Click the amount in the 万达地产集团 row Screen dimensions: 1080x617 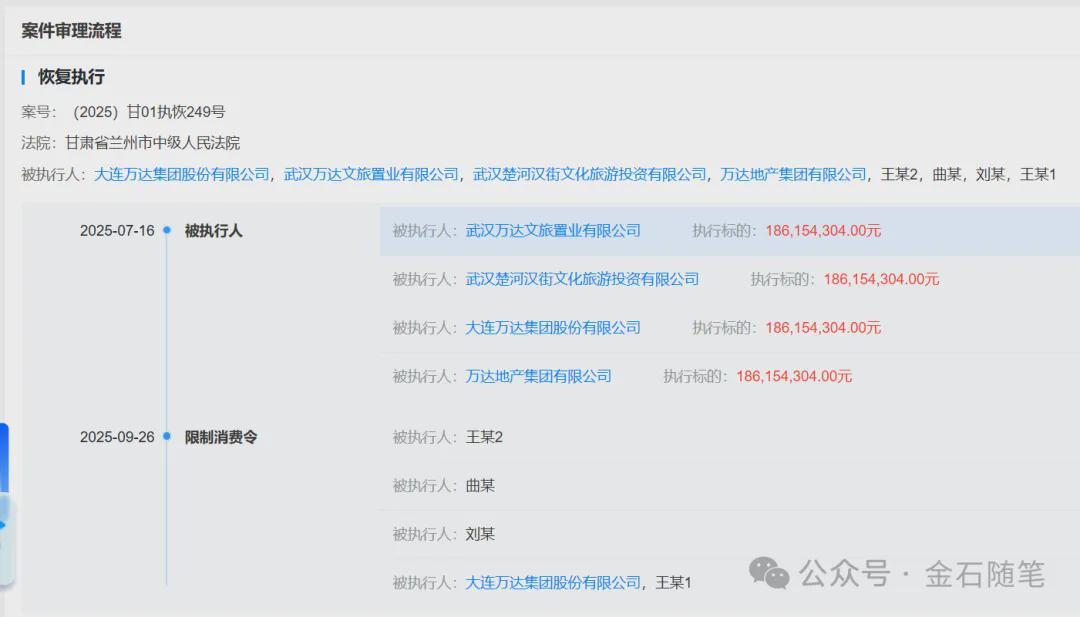tap(794, 376)
